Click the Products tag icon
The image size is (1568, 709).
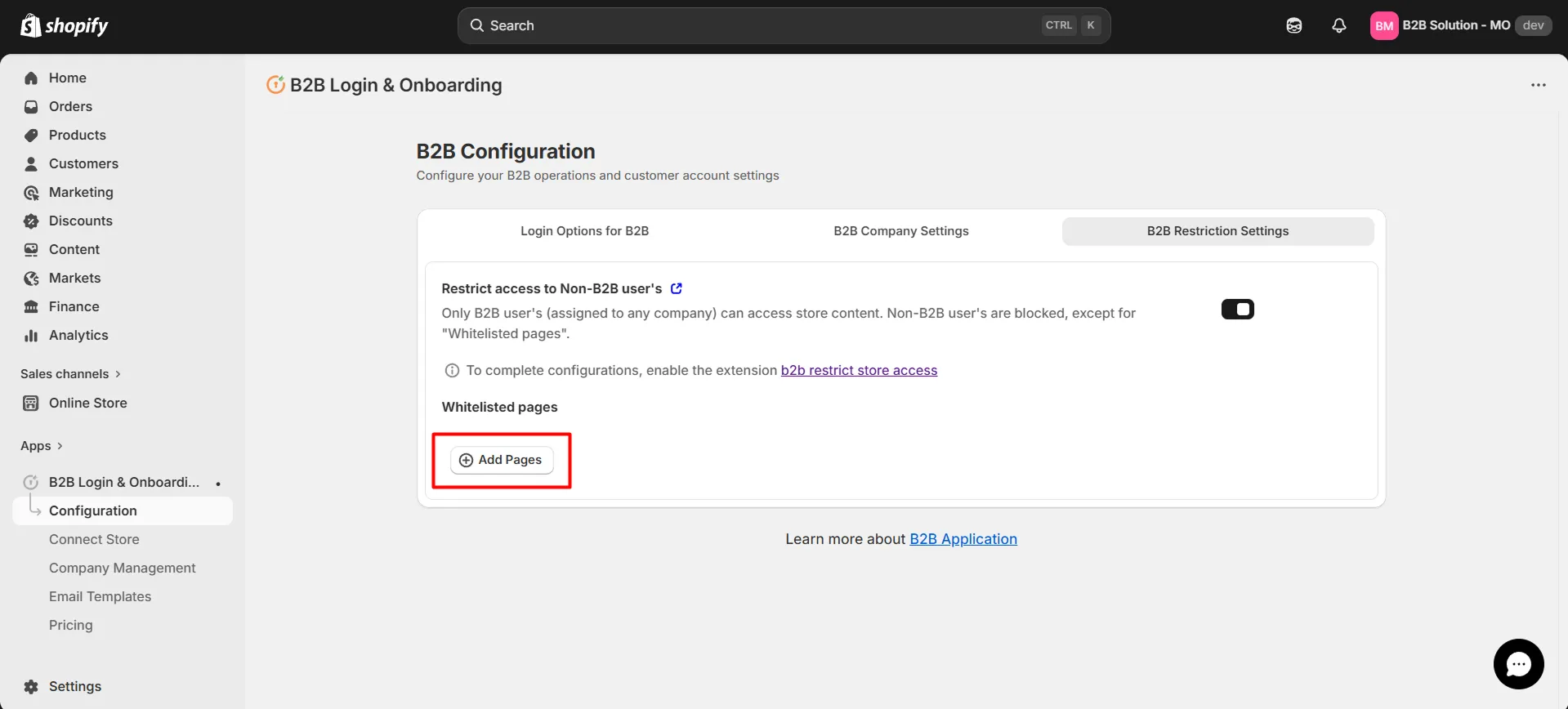coord(31,135)
